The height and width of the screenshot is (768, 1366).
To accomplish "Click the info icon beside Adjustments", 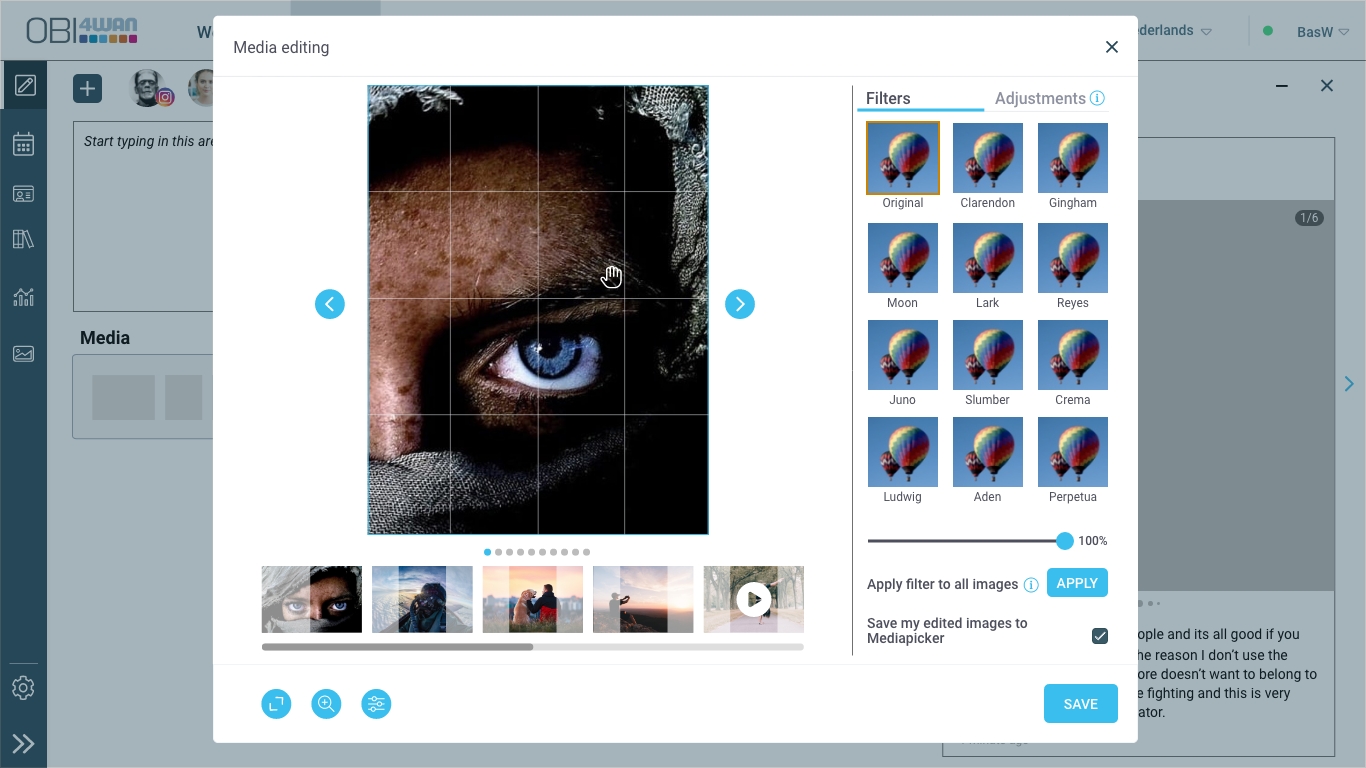I will click(x=1097, y=98).
